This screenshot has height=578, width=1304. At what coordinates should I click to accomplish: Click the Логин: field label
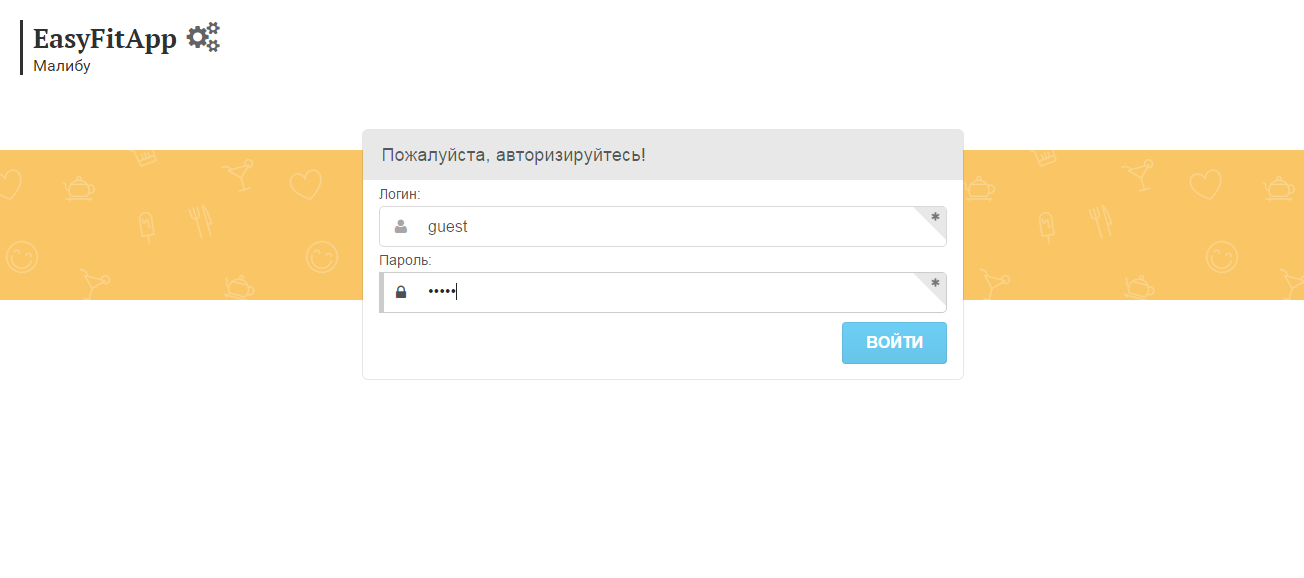pyautogui.click(x=400, y=194)
